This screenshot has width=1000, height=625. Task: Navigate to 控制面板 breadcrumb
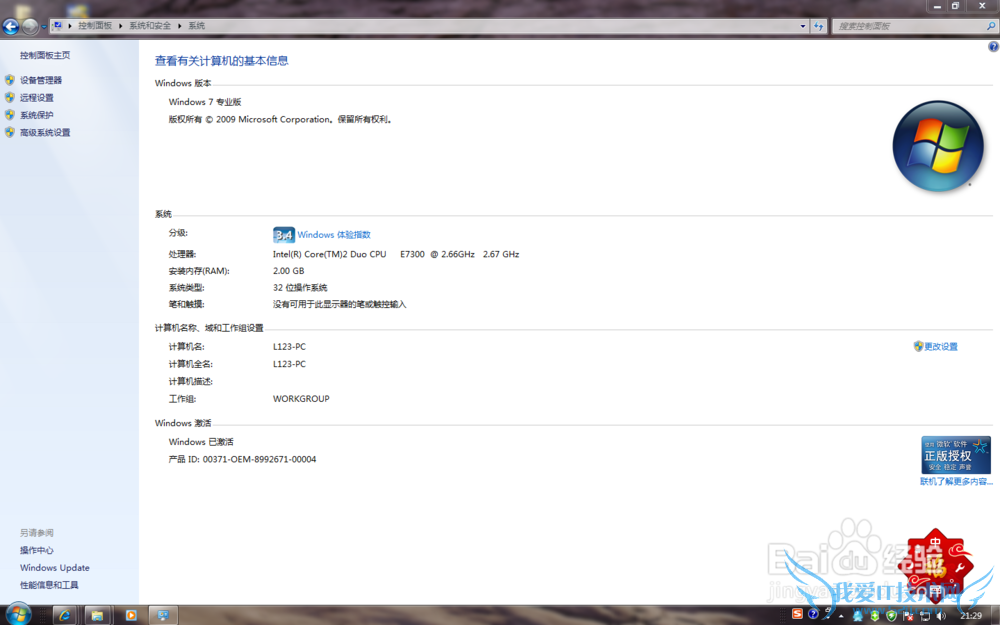tap(95, 26)
